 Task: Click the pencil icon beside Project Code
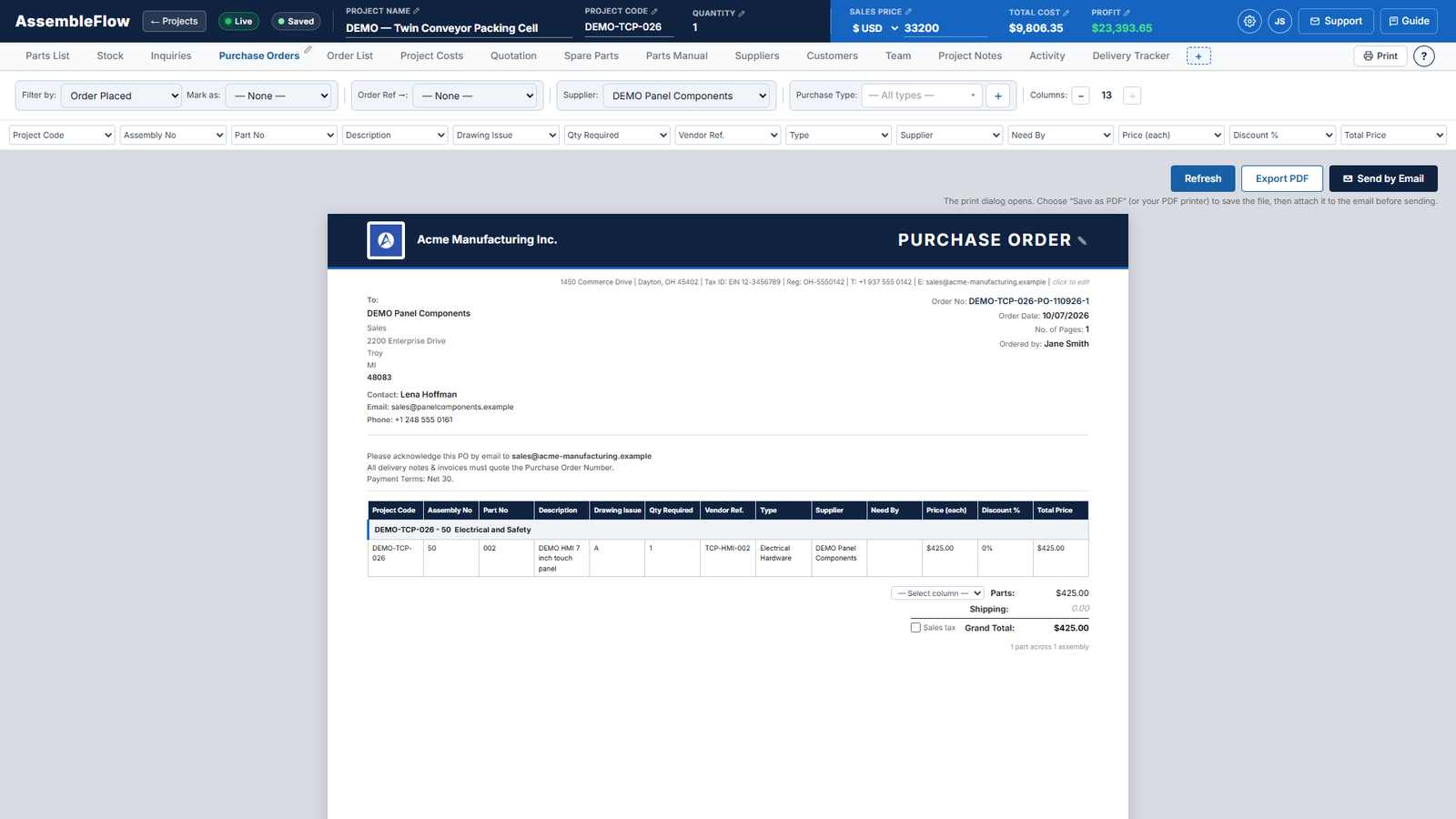point(654,11)
